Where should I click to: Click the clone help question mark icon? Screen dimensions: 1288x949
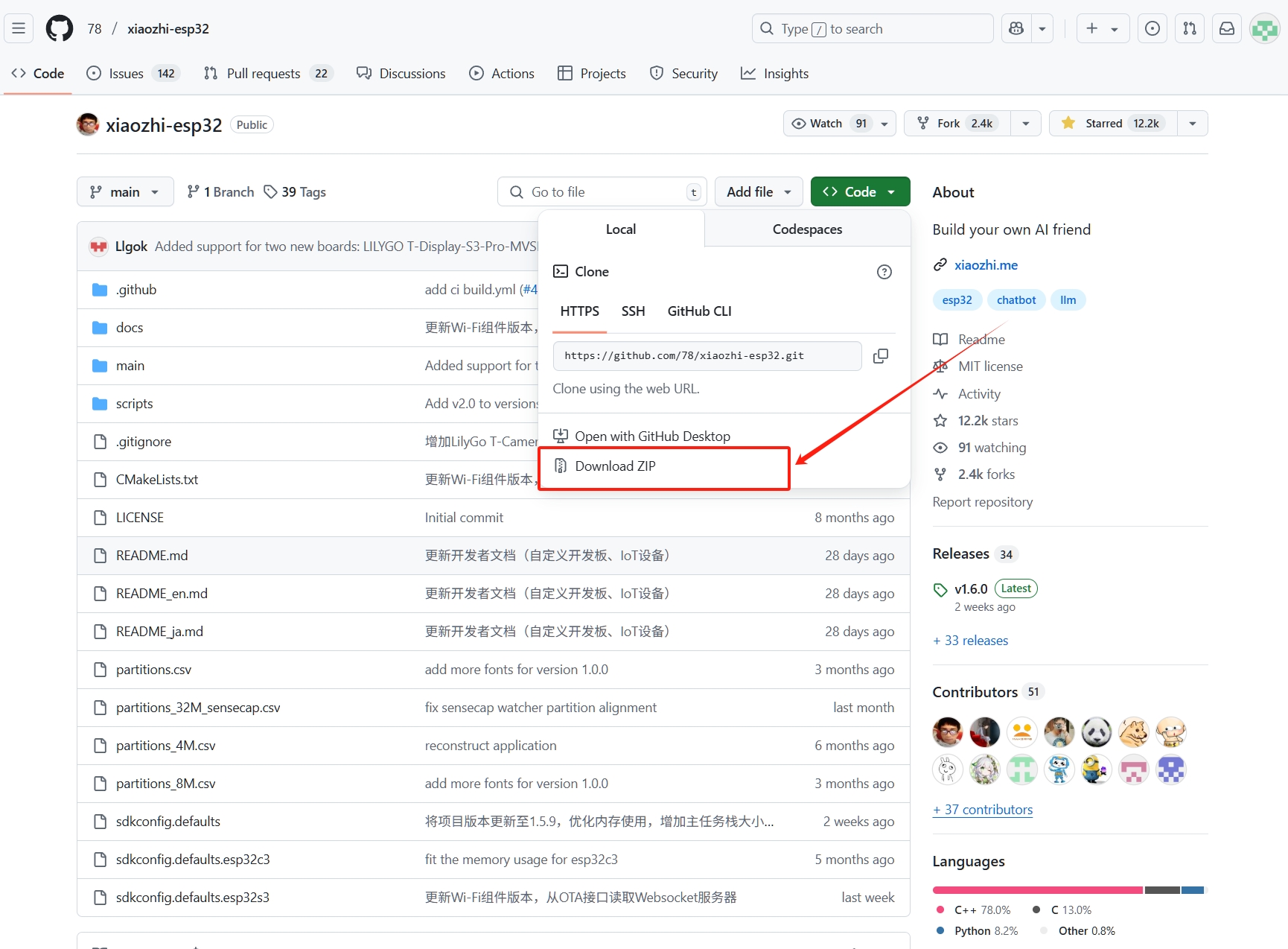[884, 272]
